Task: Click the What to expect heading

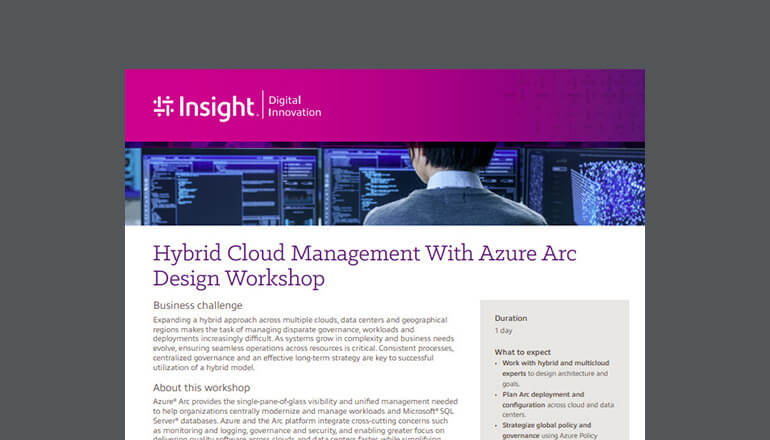Action: (522, 352)
